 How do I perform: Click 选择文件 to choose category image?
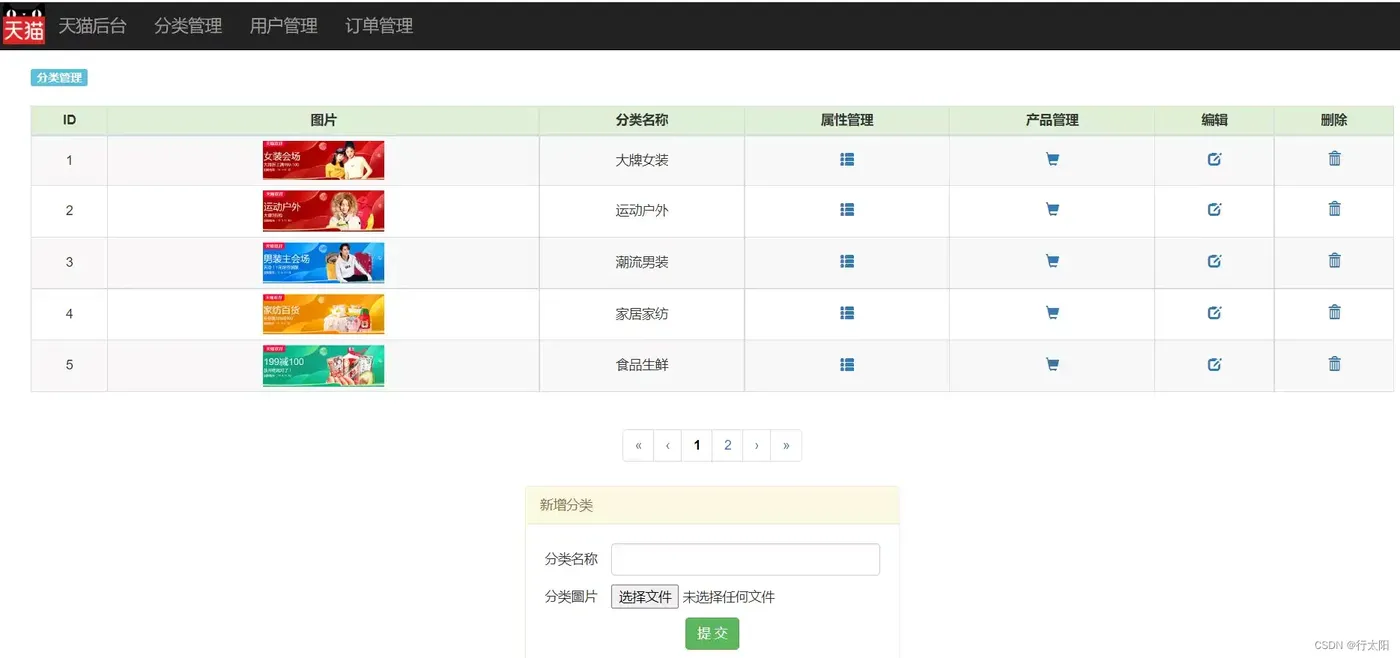click(645, 597)
